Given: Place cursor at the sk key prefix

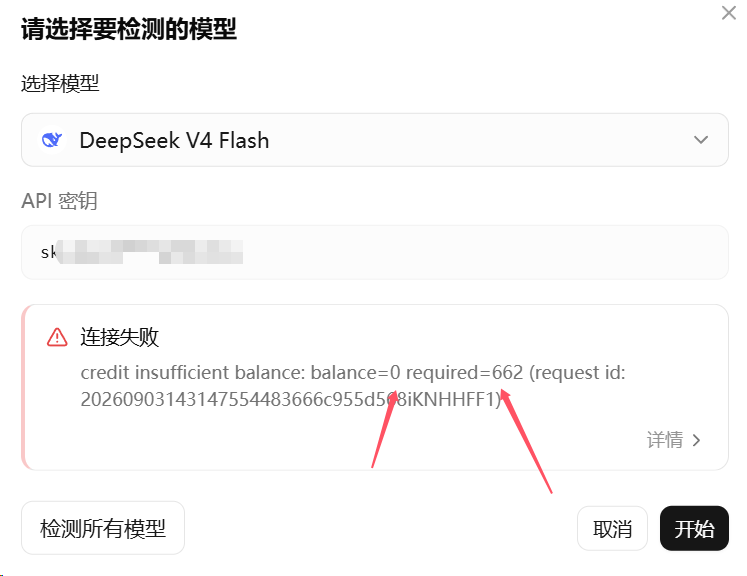Looking at the screenshot, I should tap(48, 252).
